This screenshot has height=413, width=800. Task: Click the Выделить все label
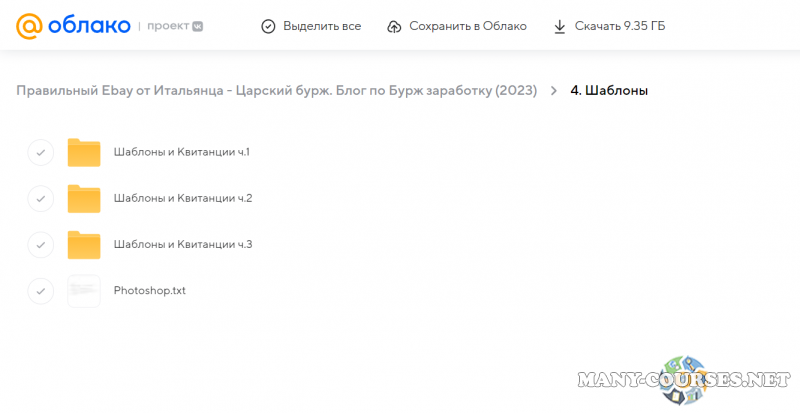(322, 26)
